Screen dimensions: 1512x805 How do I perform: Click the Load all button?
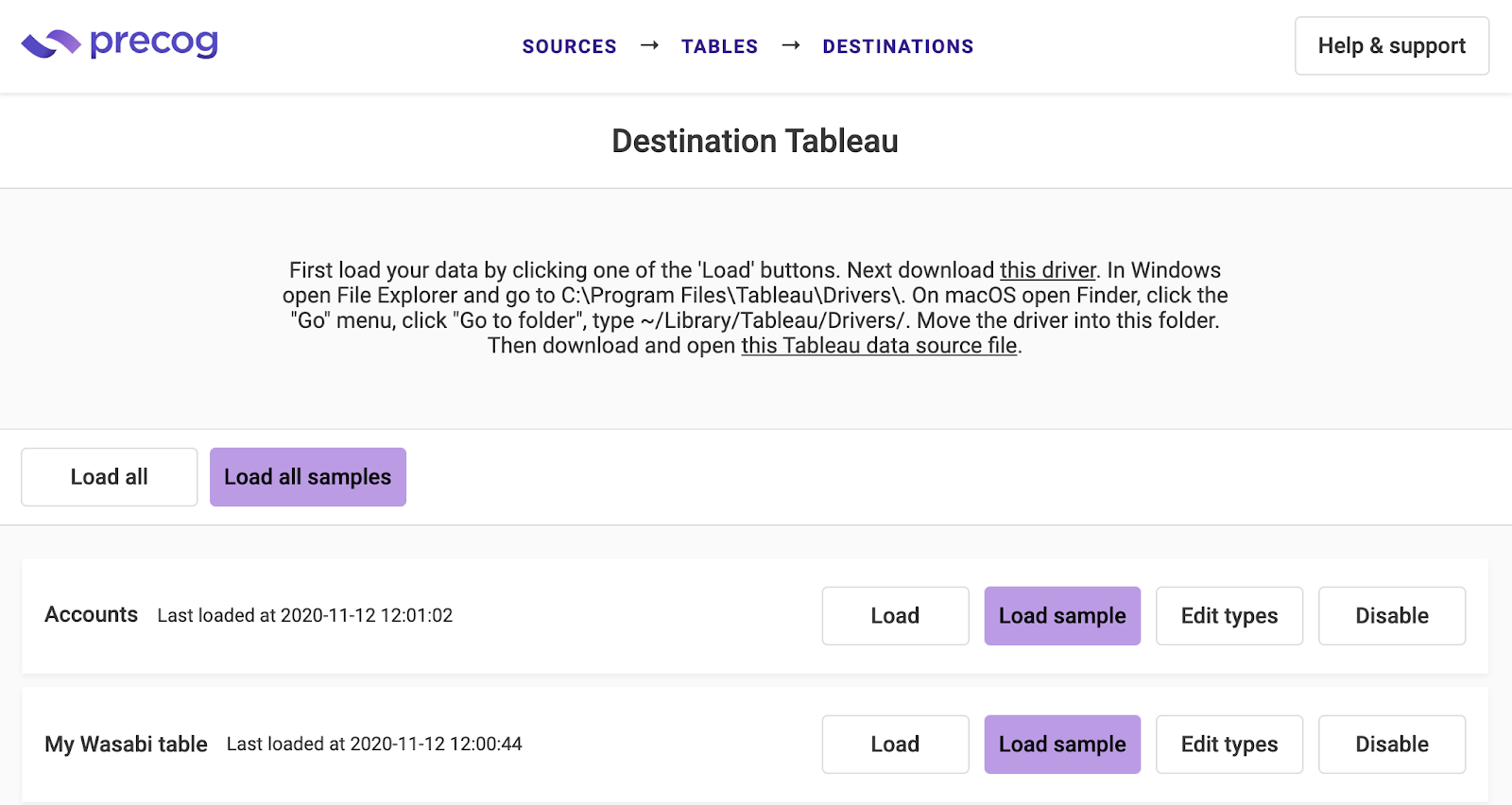tap(110, 477)
